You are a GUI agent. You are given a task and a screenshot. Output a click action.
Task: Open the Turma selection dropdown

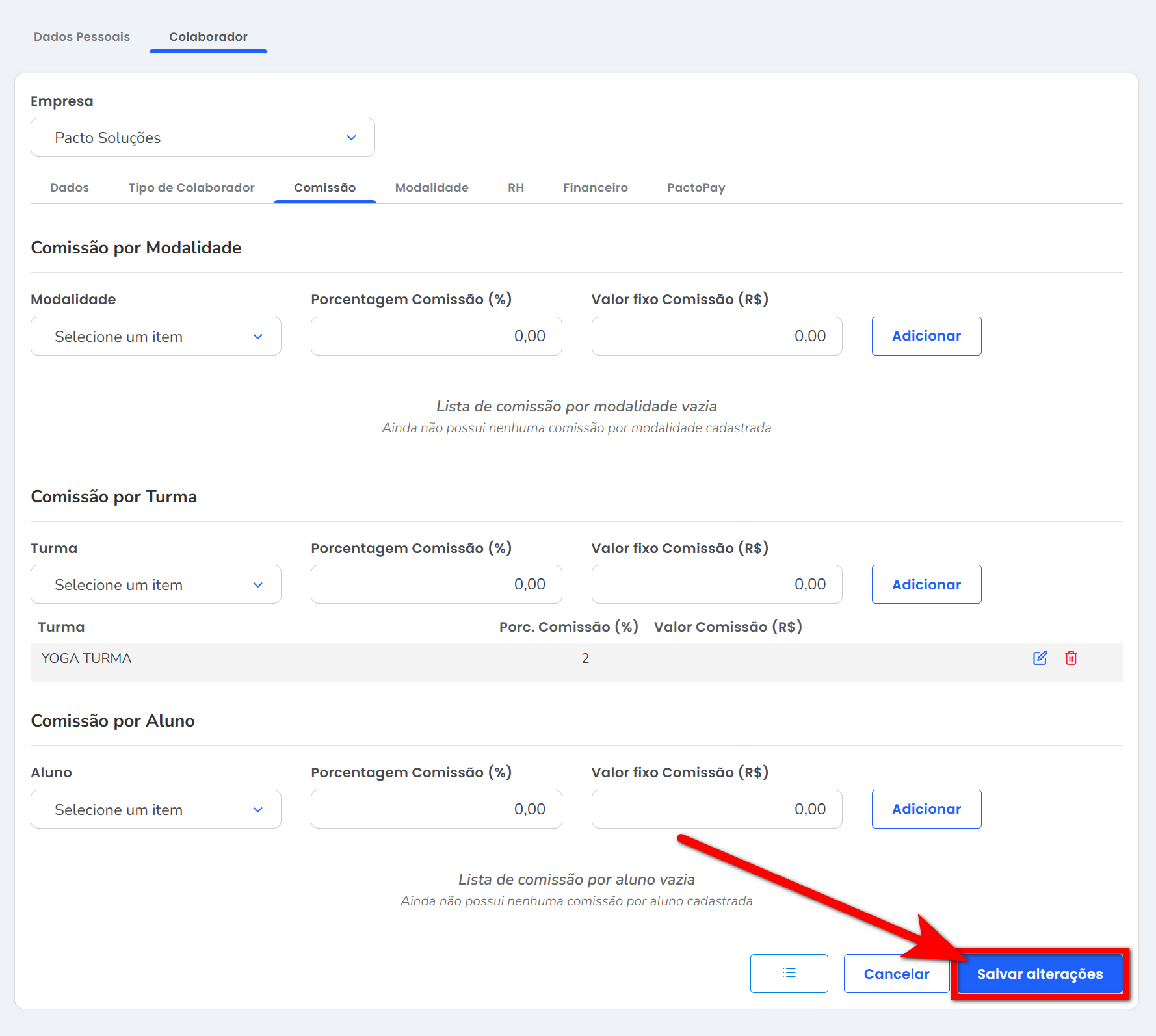156,584
